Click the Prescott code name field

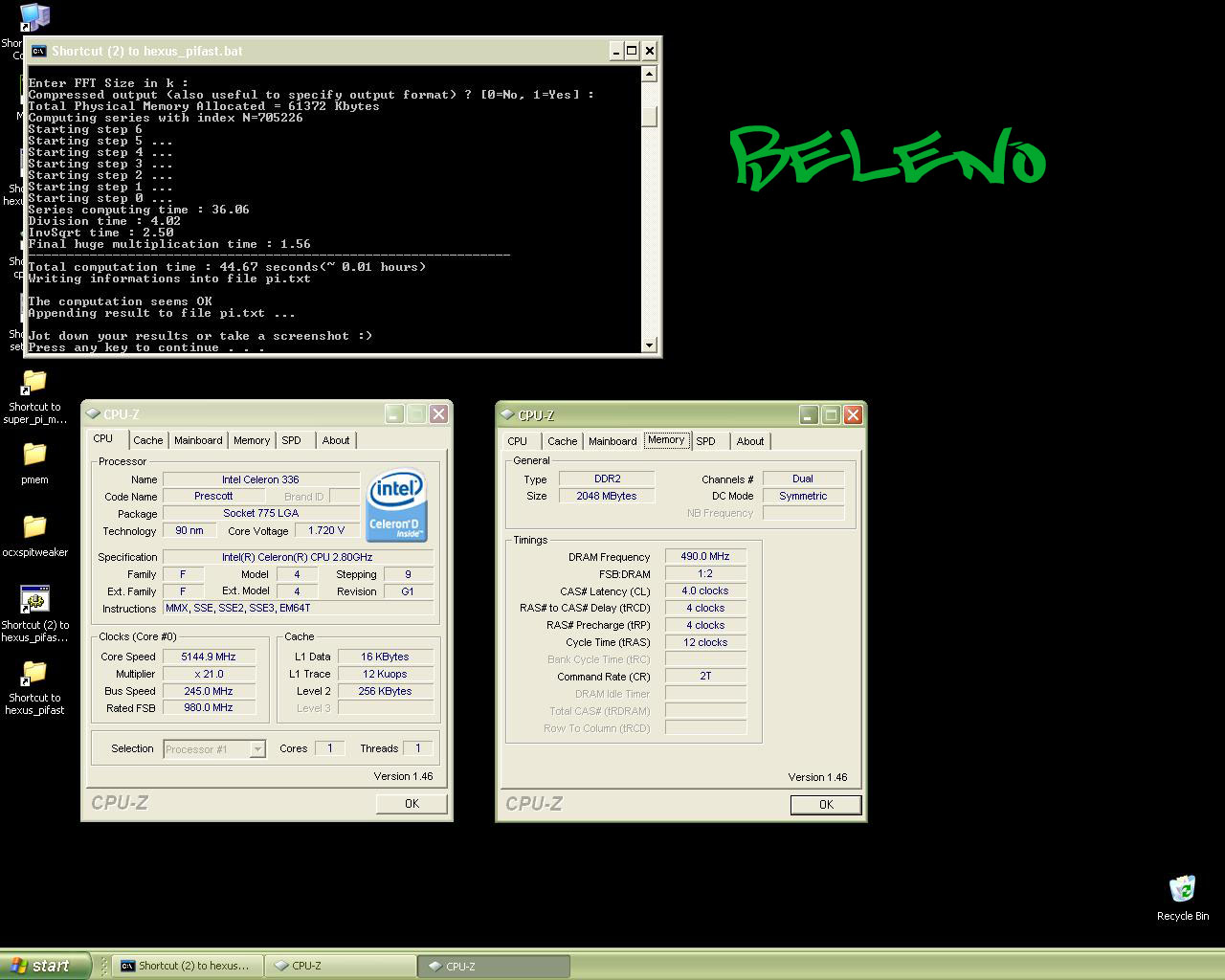pyautogui.click(x=212, y=496)
